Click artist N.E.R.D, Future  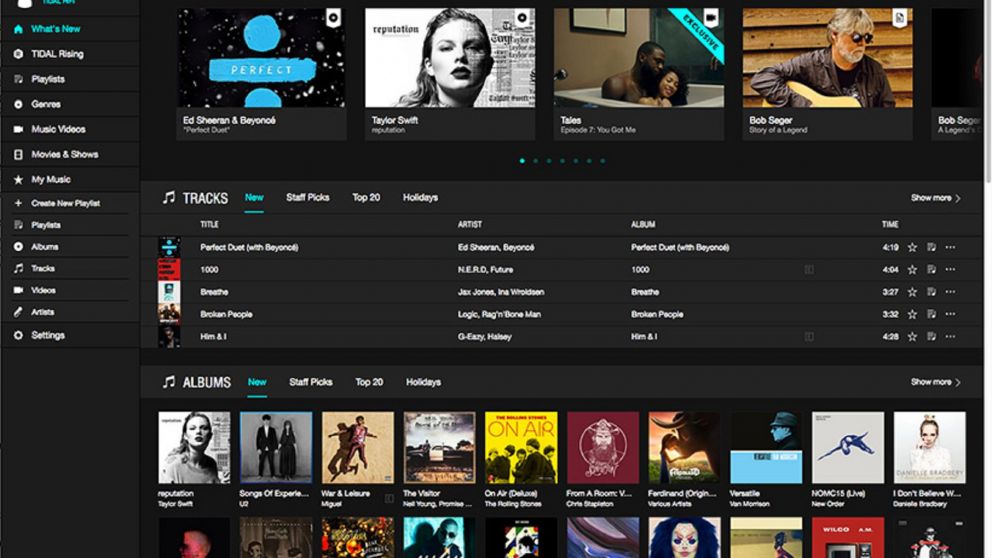click(485, 270)
